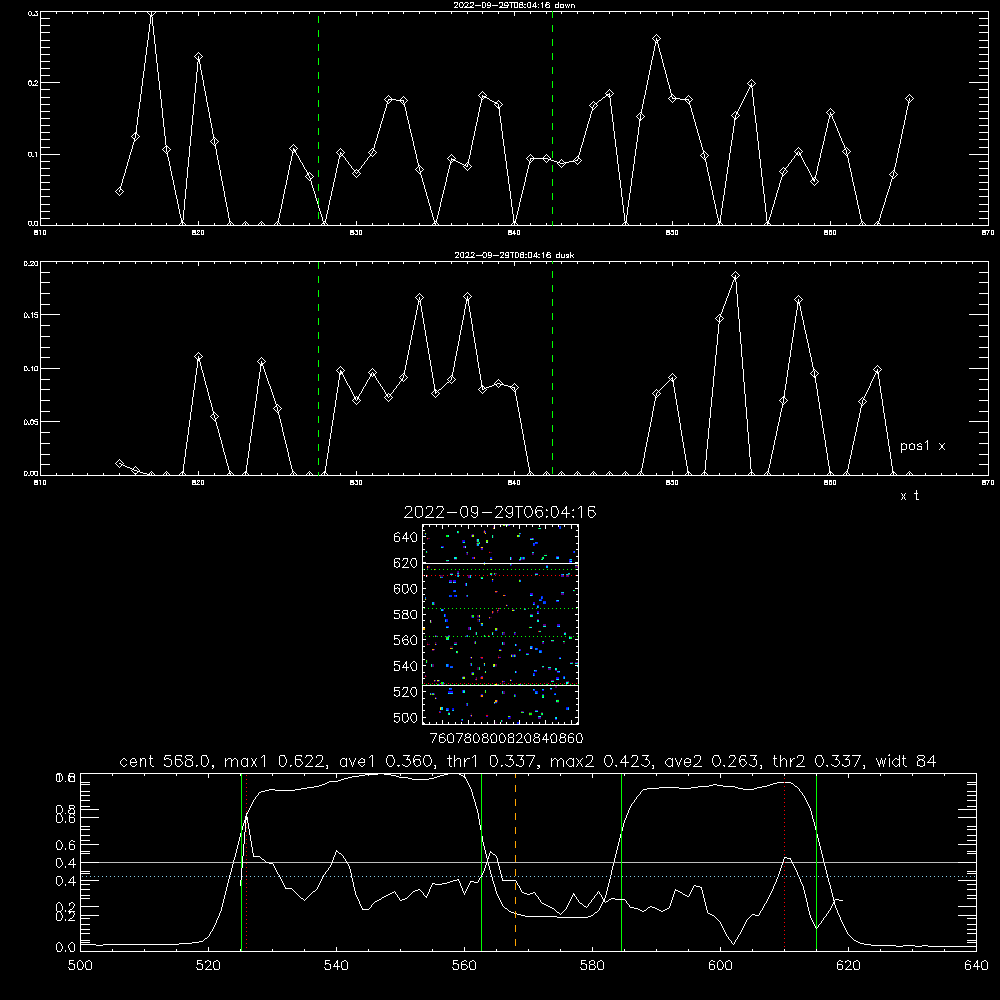The height and width of the screenshot is (1000, 1000).
Task: Click 580 on the profile plot x-axis
Action: 592,965
